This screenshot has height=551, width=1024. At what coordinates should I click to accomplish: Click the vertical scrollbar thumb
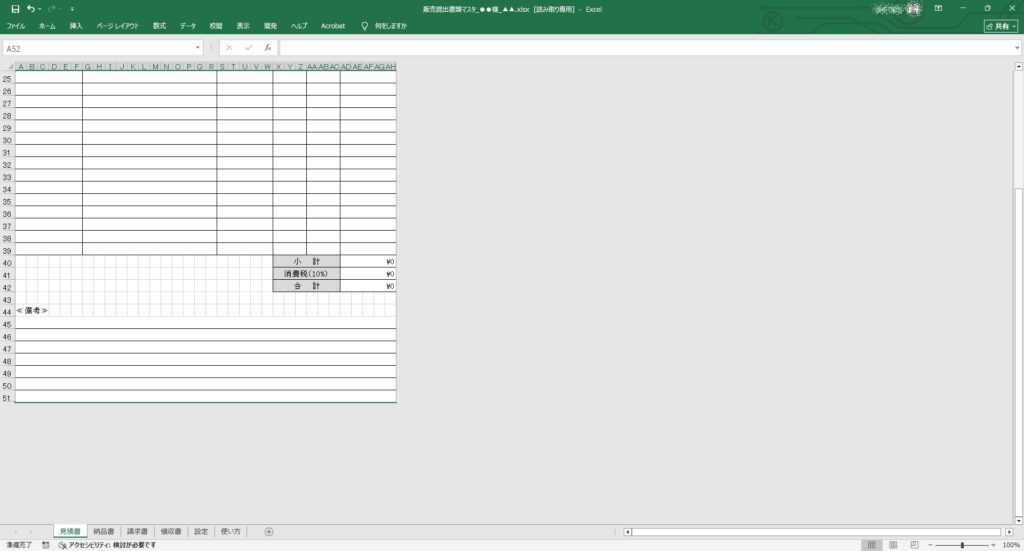coord(1018,351)
